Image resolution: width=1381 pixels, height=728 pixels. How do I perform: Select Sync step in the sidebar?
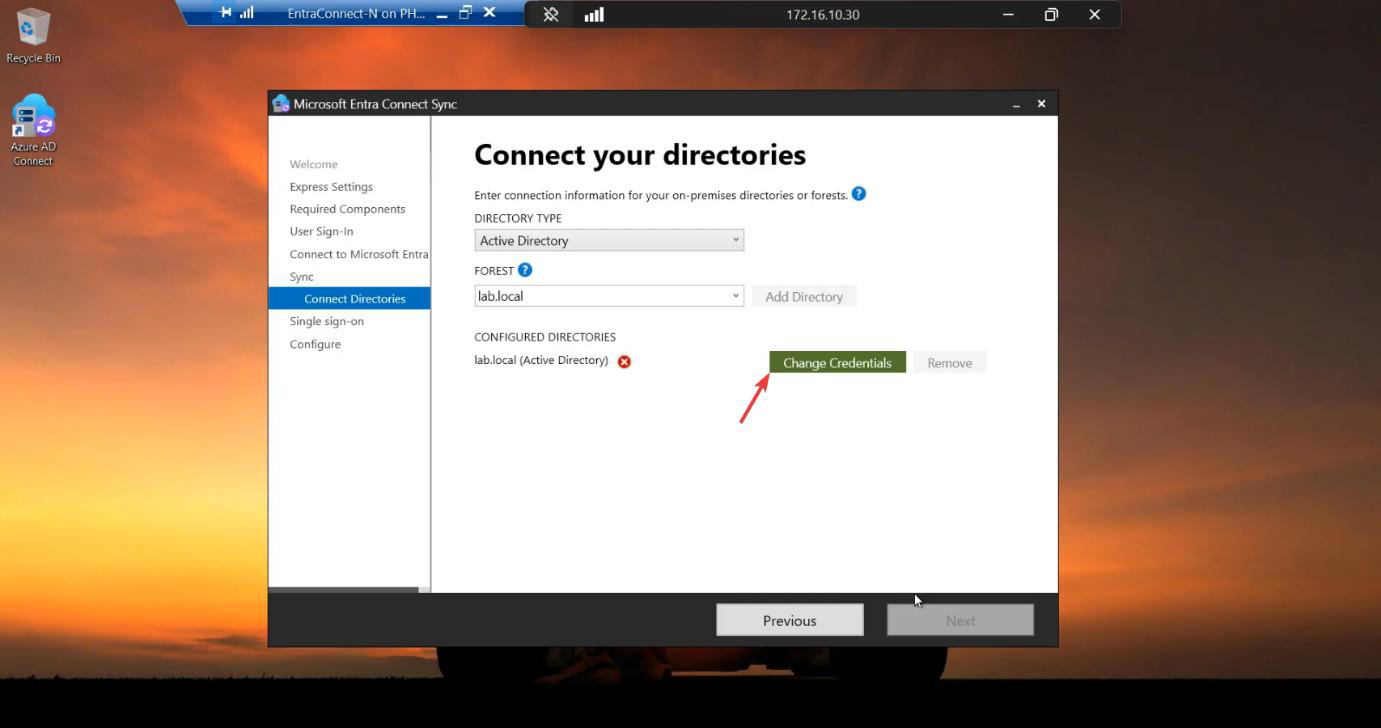coord(301,277)
